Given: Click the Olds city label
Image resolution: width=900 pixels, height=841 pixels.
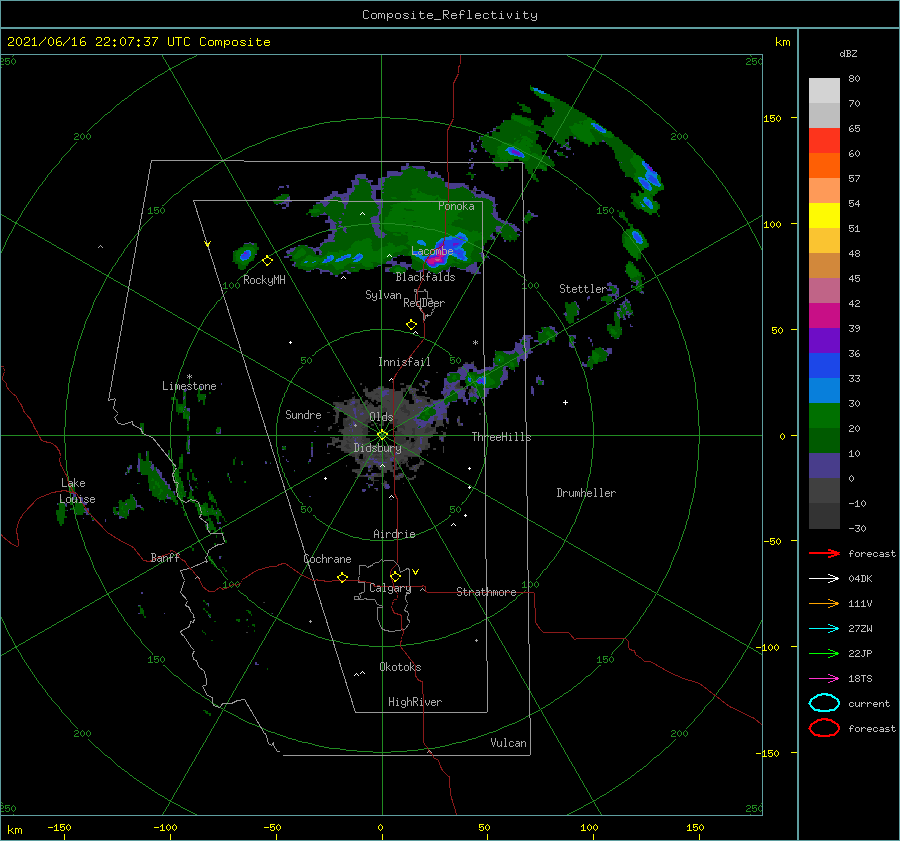Looking at the screenshot, I should (x=381, y=417).
